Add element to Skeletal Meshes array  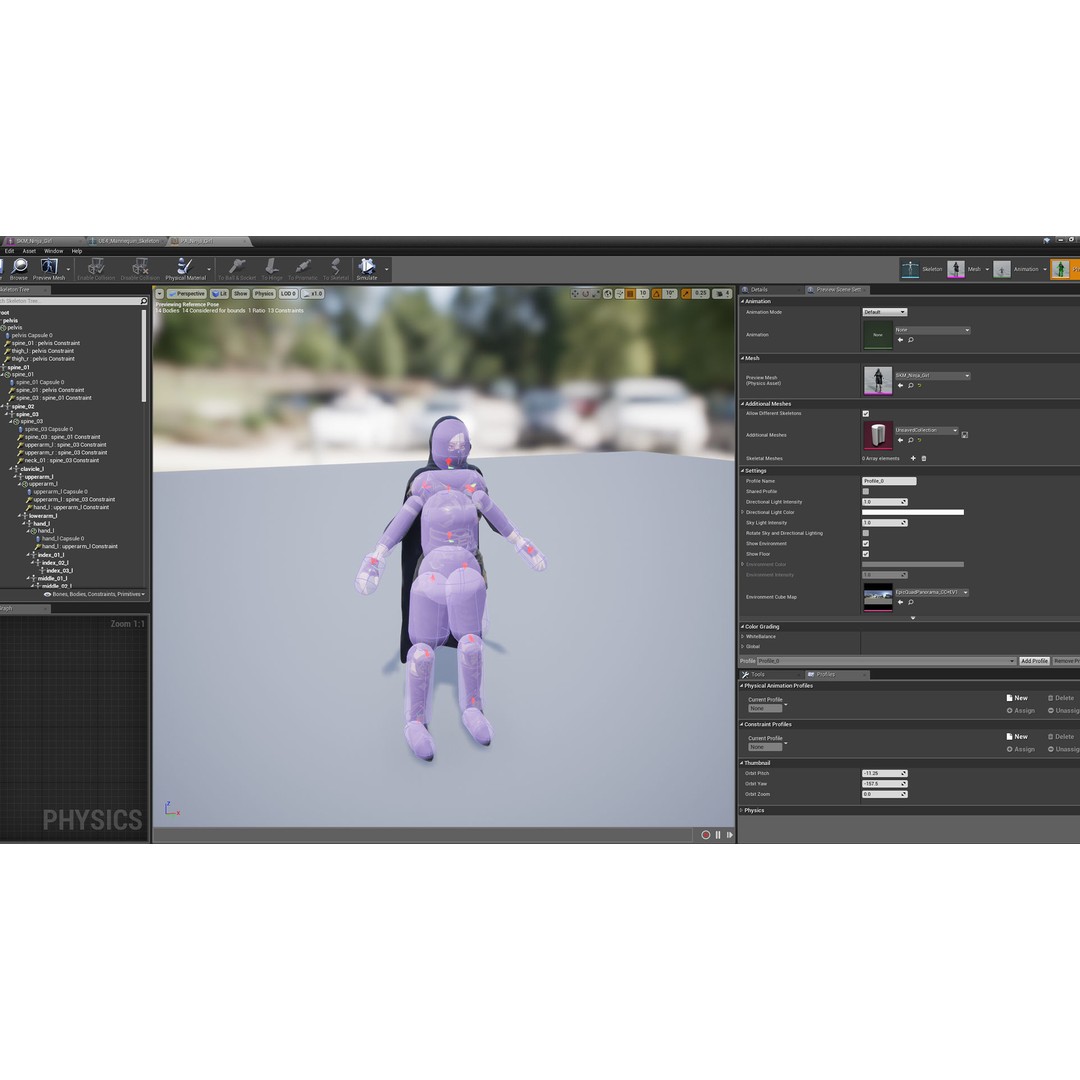pyautogui.click(x=913, y=458)
